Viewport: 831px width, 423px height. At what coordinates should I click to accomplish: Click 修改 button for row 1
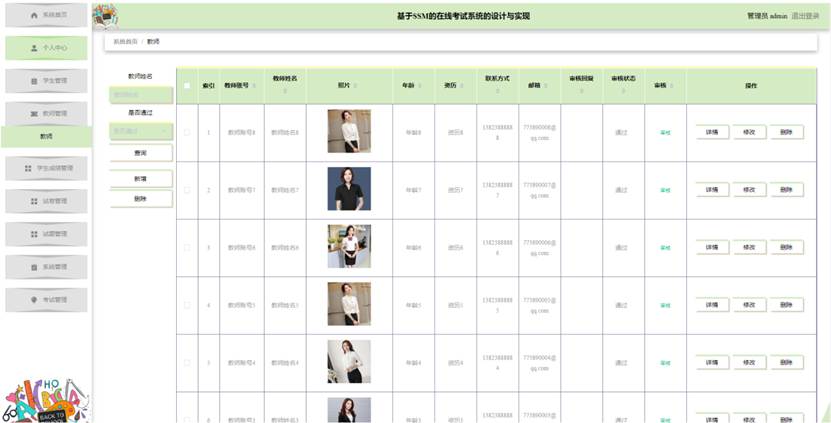[749, 132]
